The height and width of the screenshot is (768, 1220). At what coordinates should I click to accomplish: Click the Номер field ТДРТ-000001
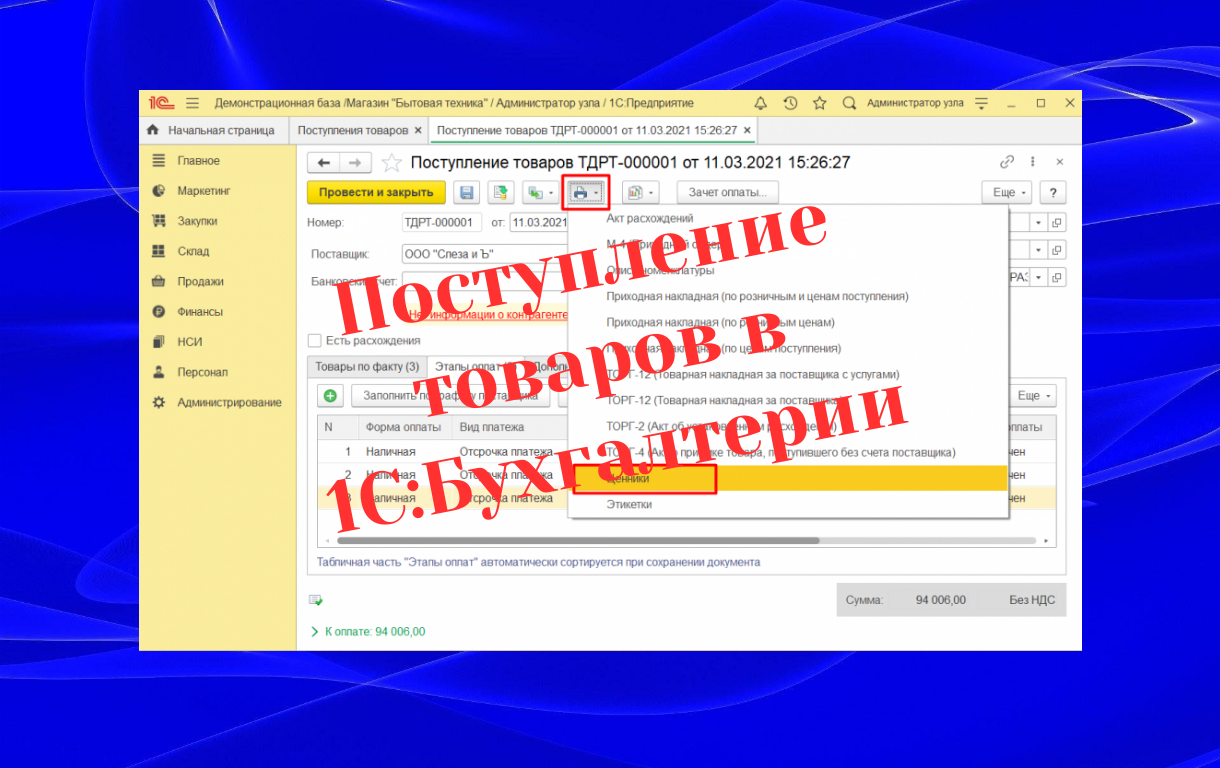tap(441, 222)
